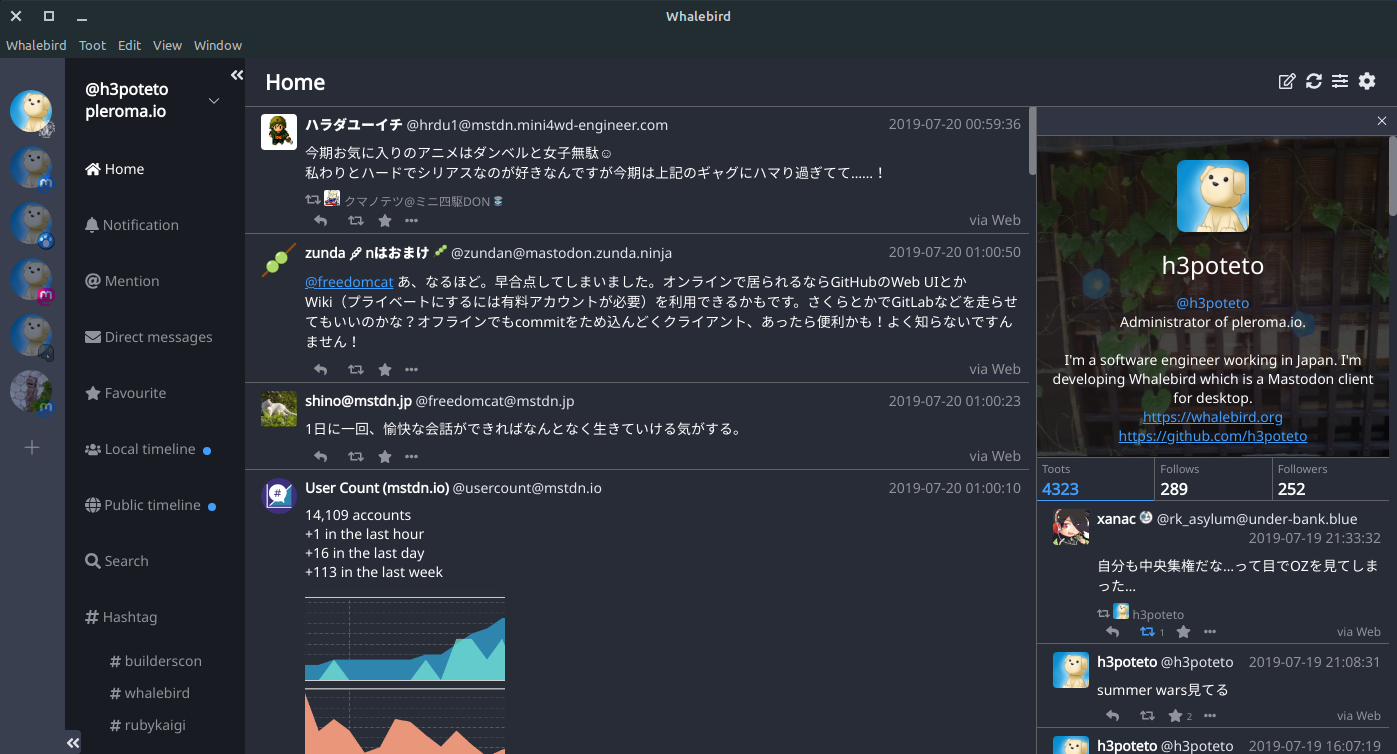The image size is (1397, 754).
Task: Open more options on 'summer wars見てる' toot
Action: coord(1210,716)
